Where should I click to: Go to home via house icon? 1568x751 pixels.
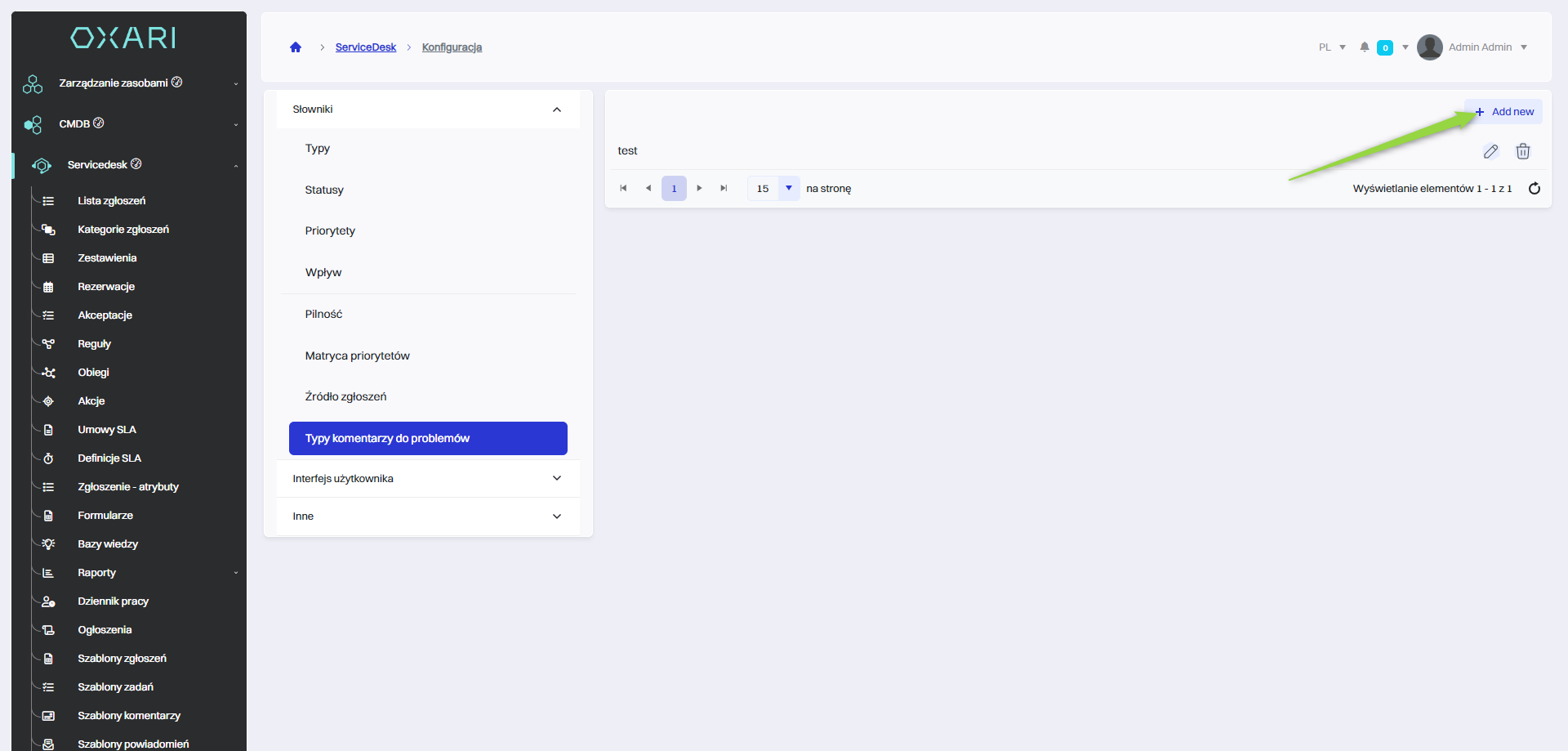tap(296, 47)
